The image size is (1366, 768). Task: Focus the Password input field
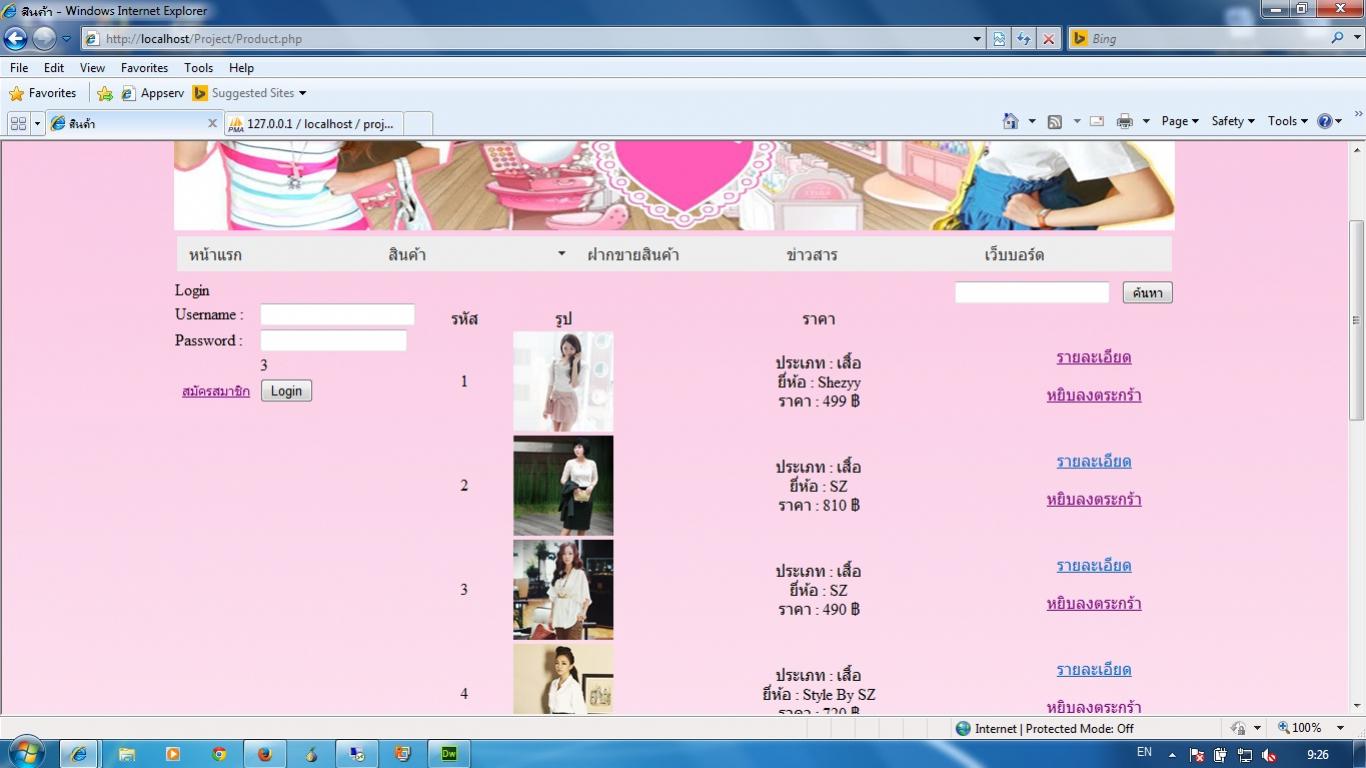[333, 341]
